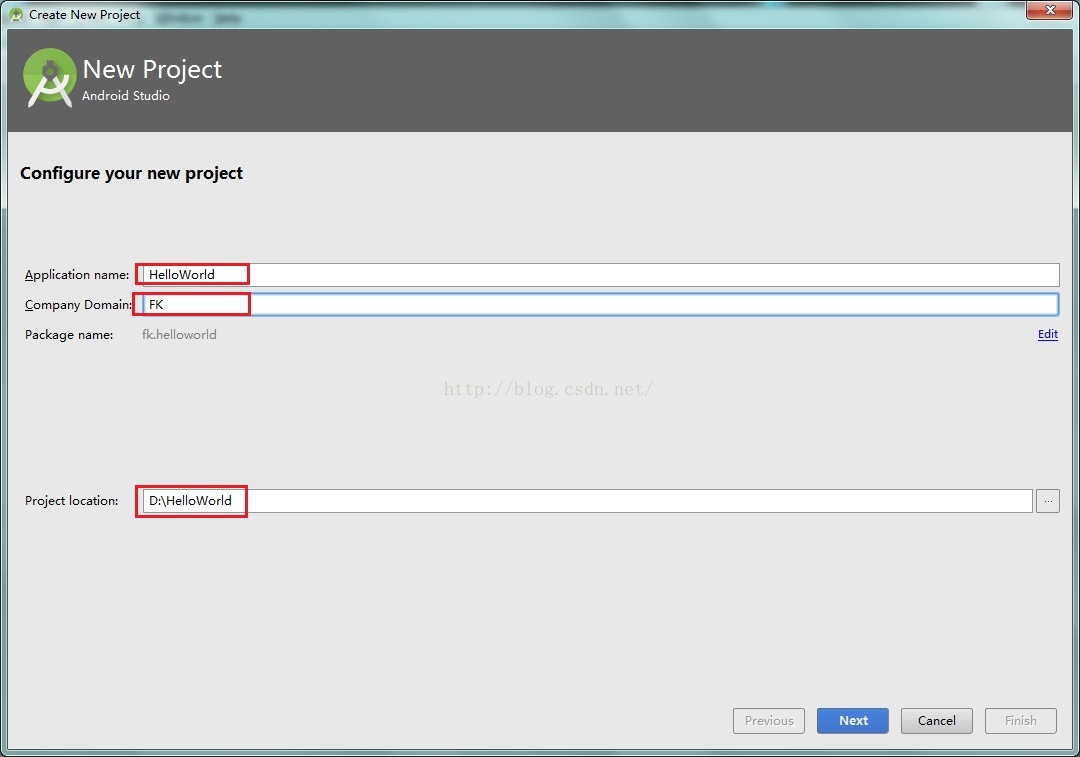Click the Edit package name link
The width and height of the screenshot is (1080, 757).
[1048, 334]
